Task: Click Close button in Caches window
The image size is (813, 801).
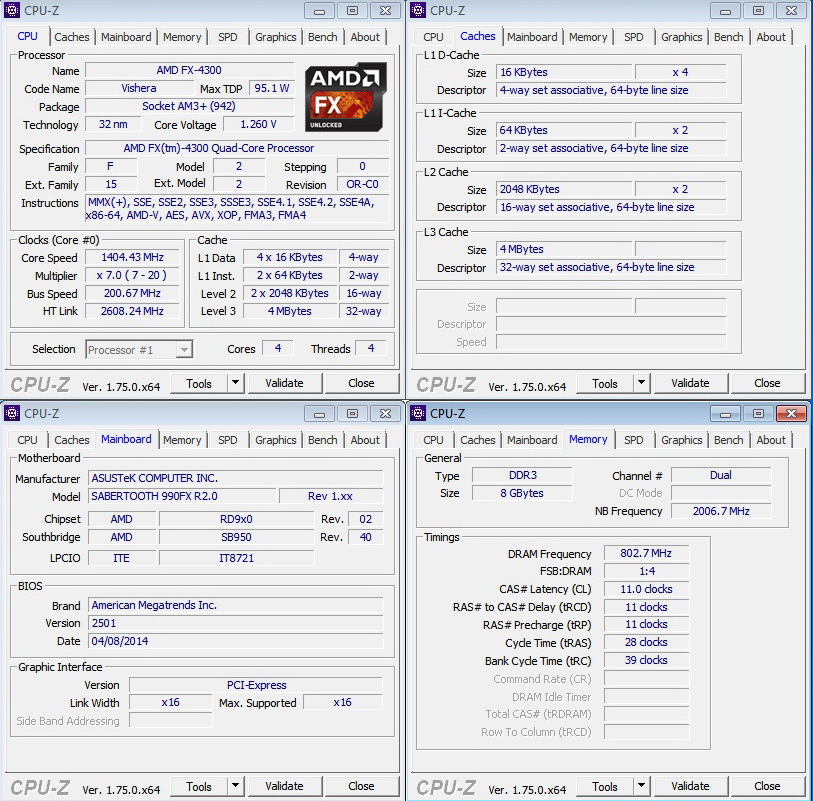Action: pos(767,383)
